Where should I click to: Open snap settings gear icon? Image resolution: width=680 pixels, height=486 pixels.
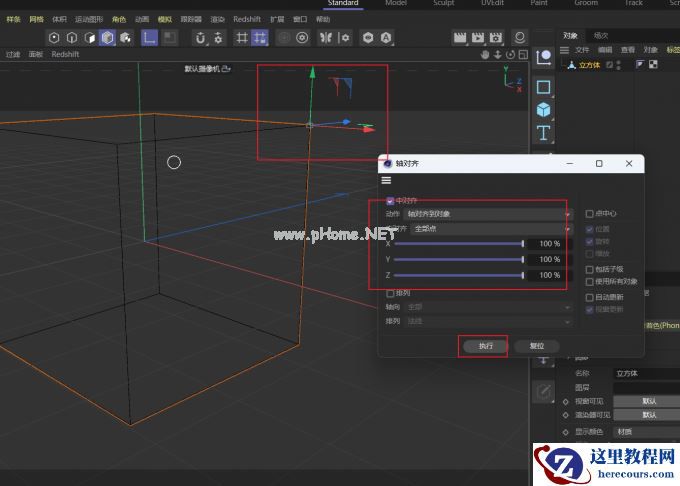pyautogui.click(x=218, y=38)
